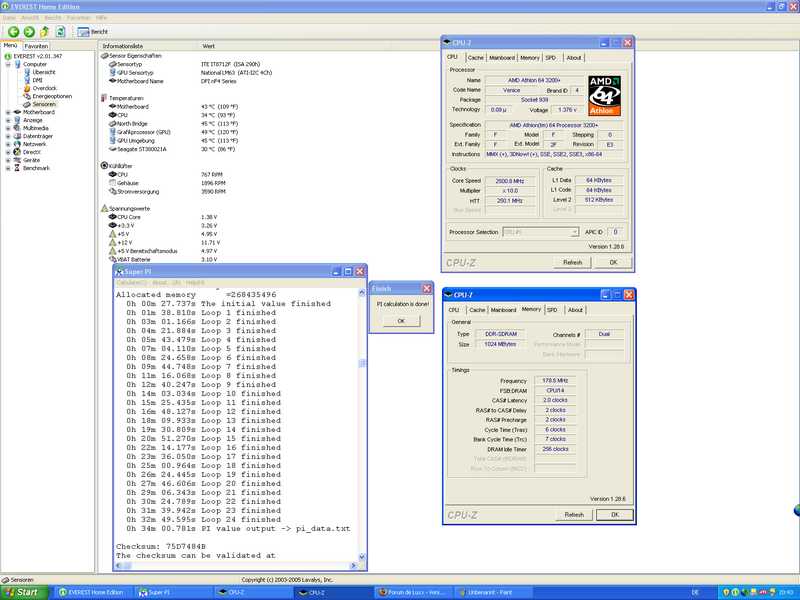Select the Übersicht tree item
The height and width of the screenshot is (600, 800).
coord(40,72)
